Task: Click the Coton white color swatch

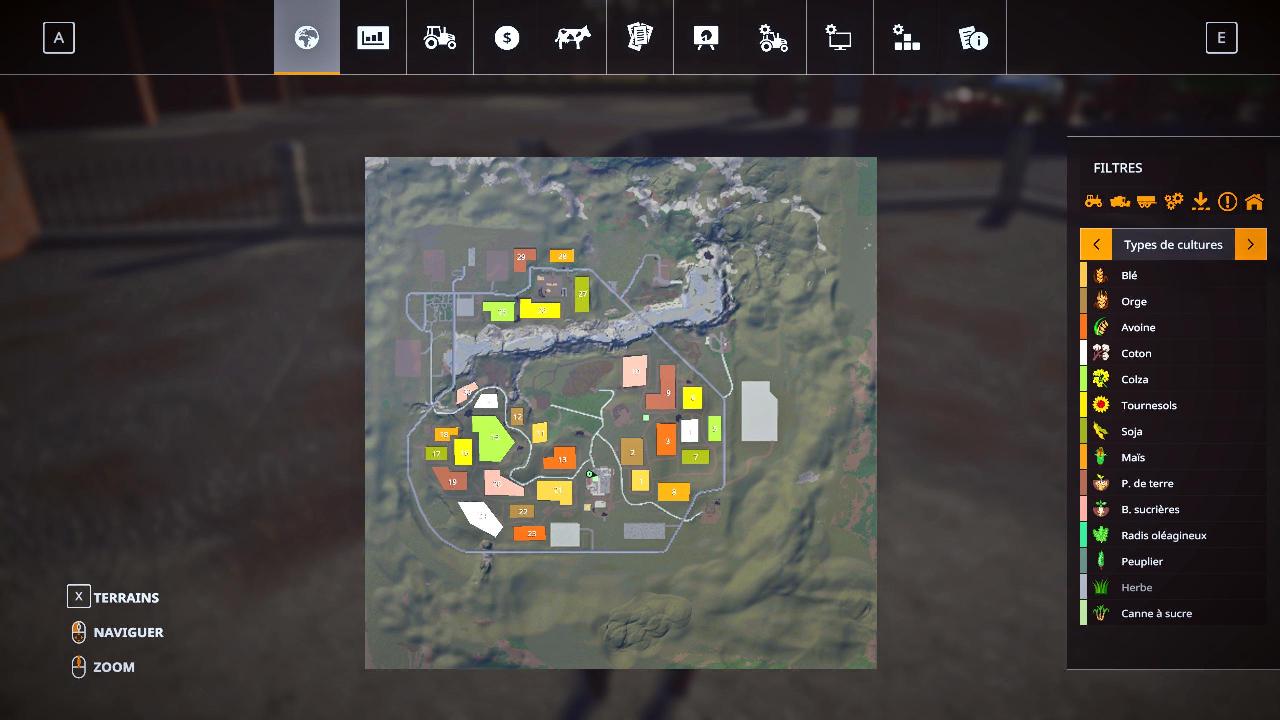Action: 1083,353
